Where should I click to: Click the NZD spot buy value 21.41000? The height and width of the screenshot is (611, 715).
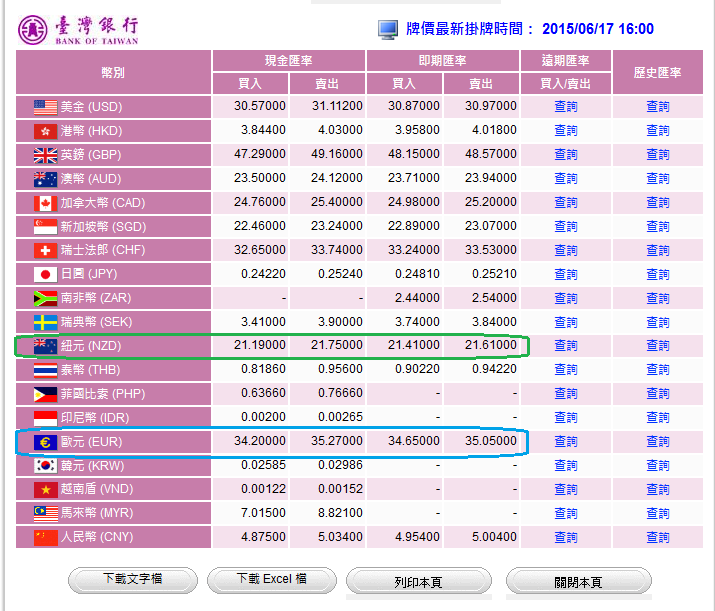click(414, 345)
